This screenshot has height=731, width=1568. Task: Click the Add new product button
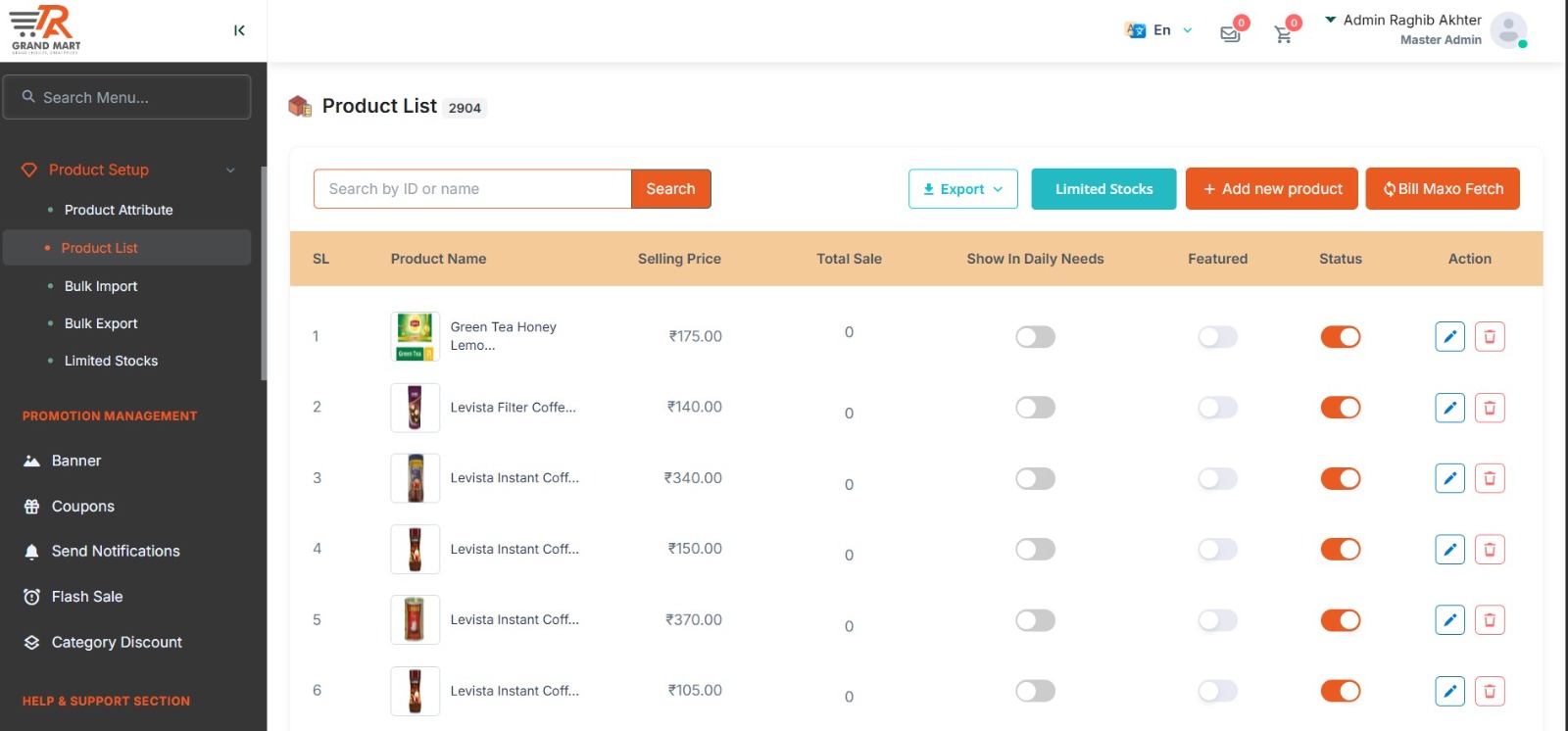pos(1271,189)
